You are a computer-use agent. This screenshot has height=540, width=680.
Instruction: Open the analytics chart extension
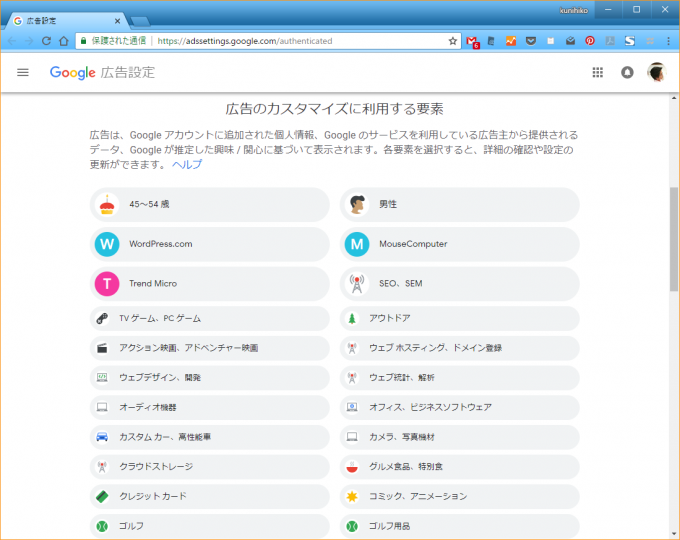pos(511,41)
